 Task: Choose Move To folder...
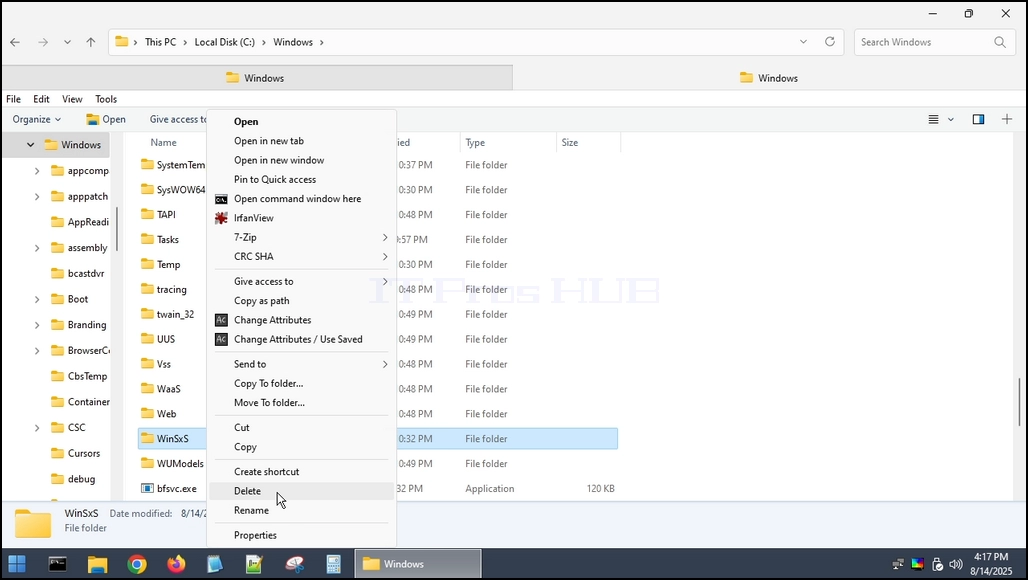tap(302, 402)
